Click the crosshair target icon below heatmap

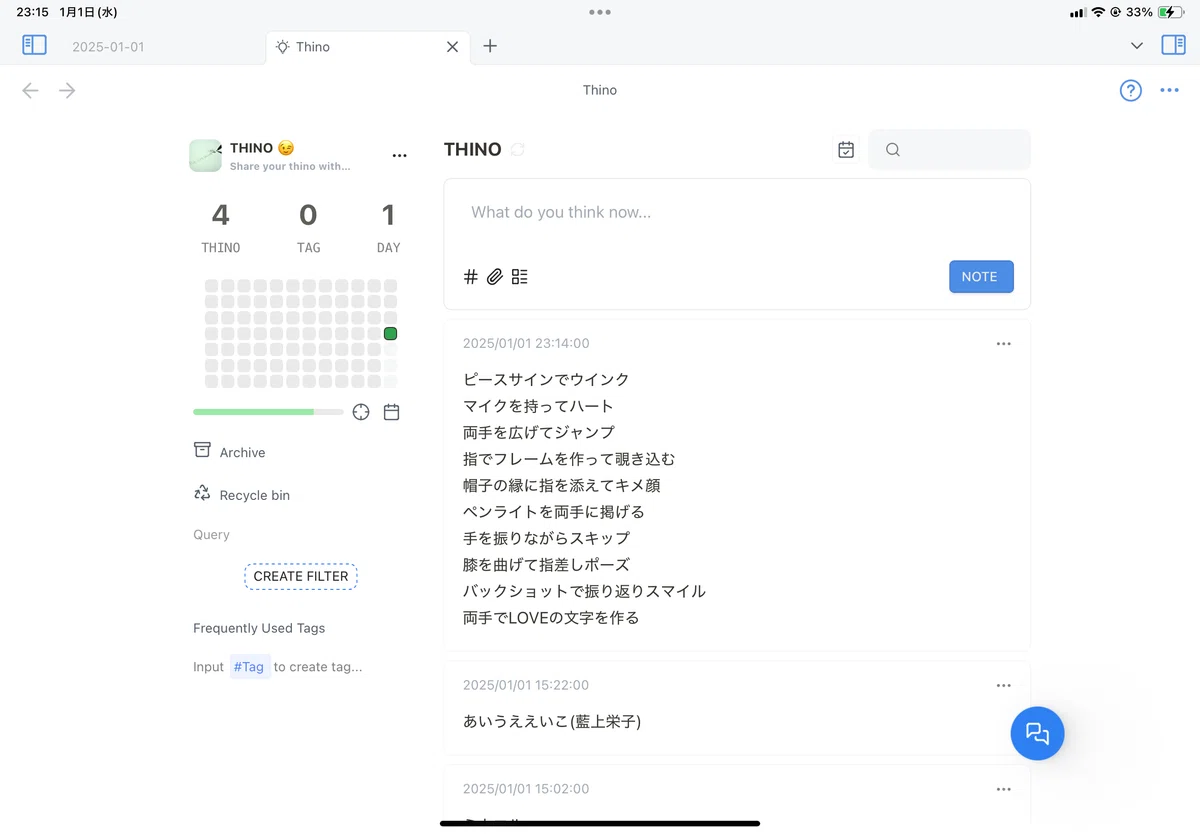pos(361,412)
